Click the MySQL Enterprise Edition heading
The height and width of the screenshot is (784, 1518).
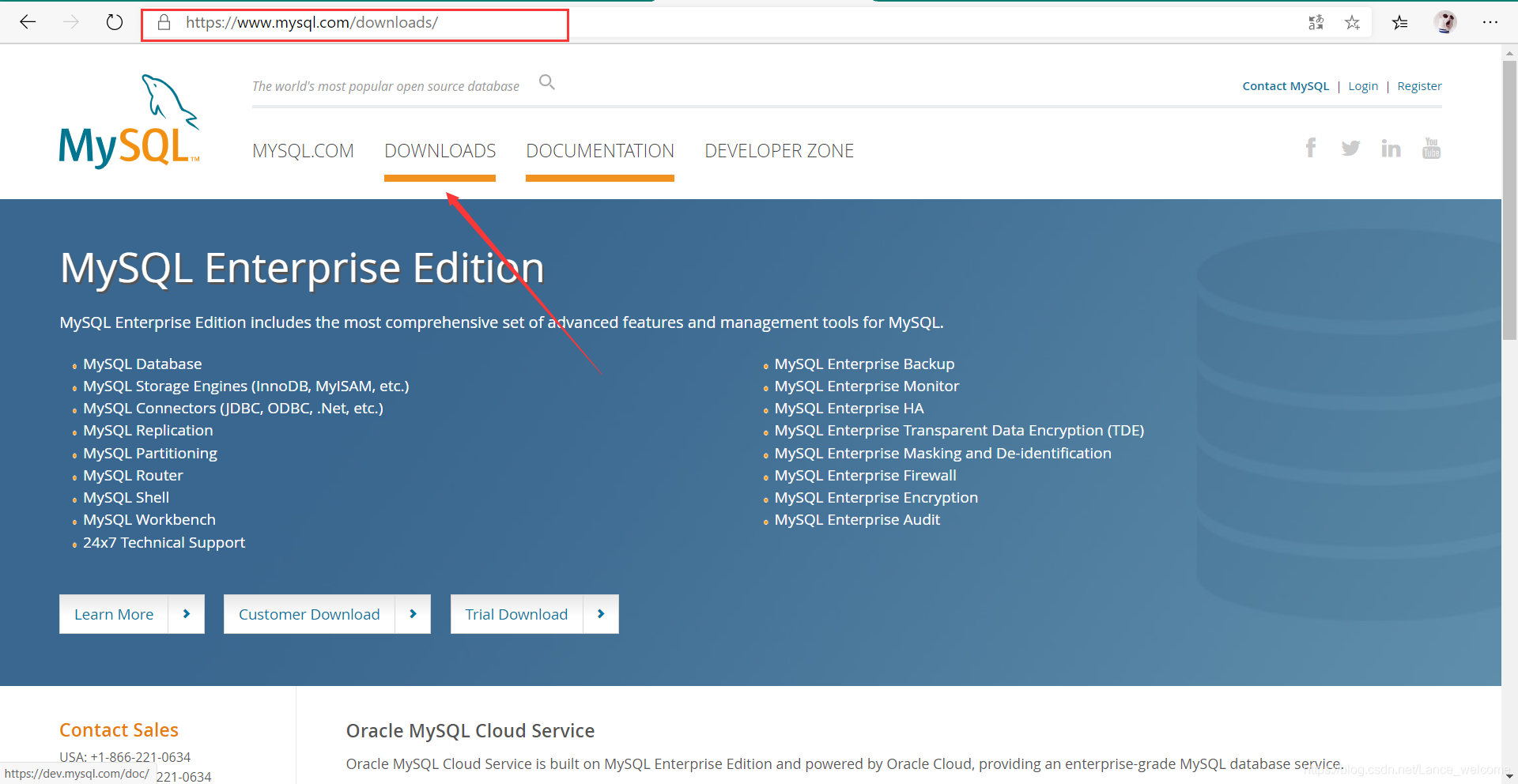pyautogui.click(x=302, y=269)
